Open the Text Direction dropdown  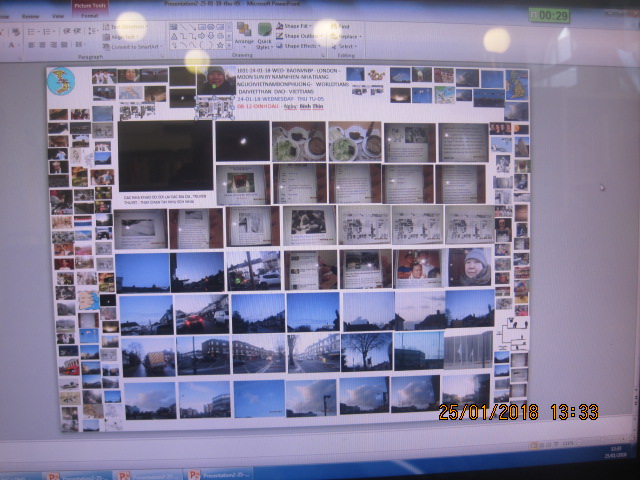[x=124, y=27]
